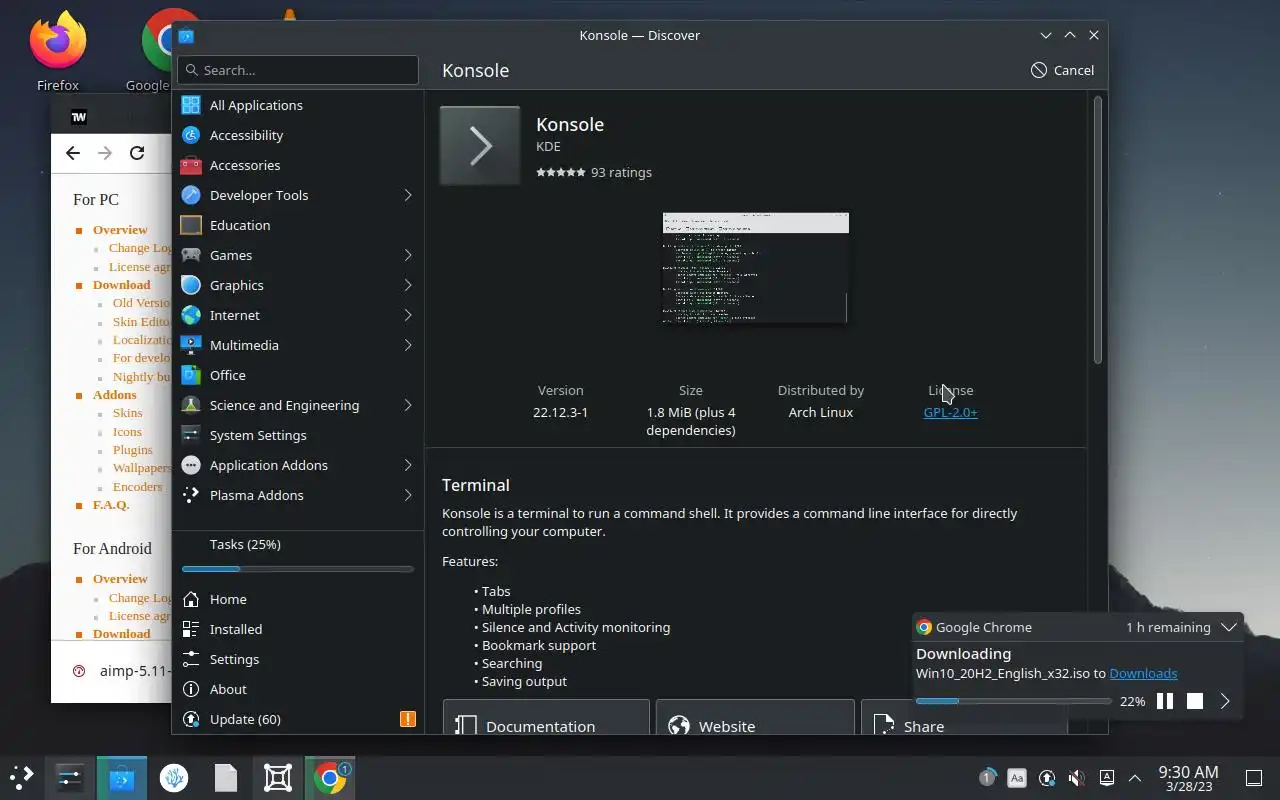Click the Plasma Addons icon

[x=191, y=495]
